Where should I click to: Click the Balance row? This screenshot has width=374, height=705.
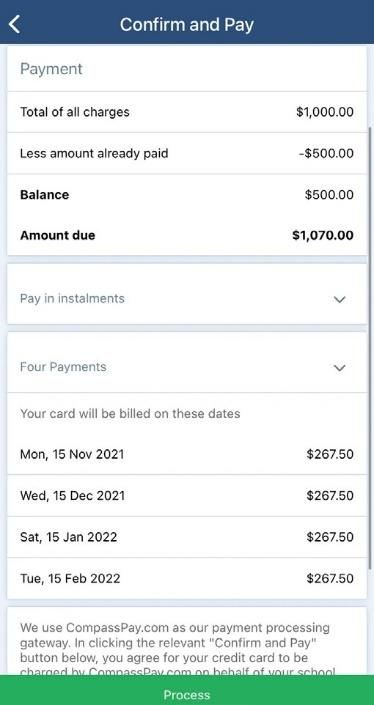pos(187,195)
